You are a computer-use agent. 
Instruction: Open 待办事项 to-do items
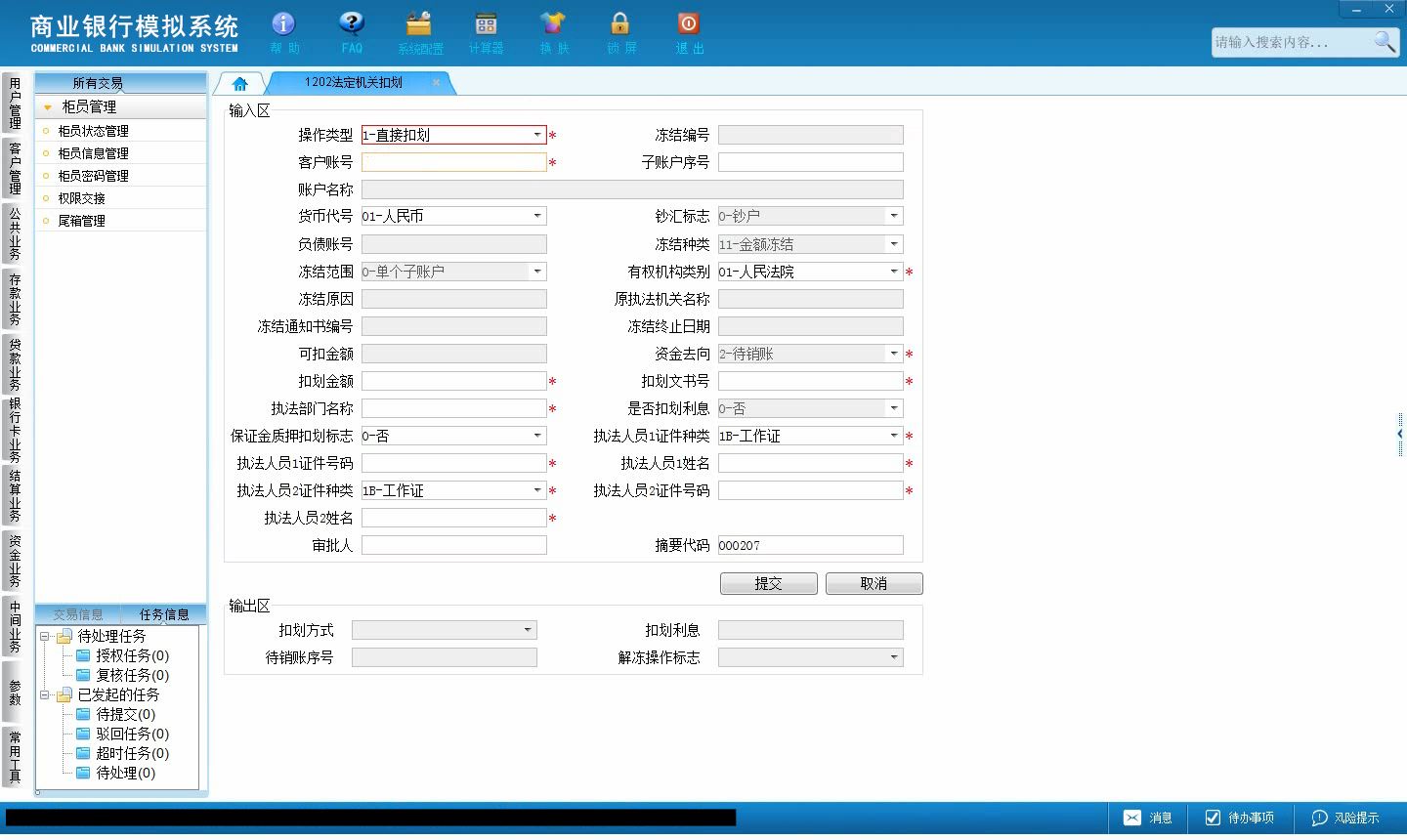click(x=1239, y=818)
